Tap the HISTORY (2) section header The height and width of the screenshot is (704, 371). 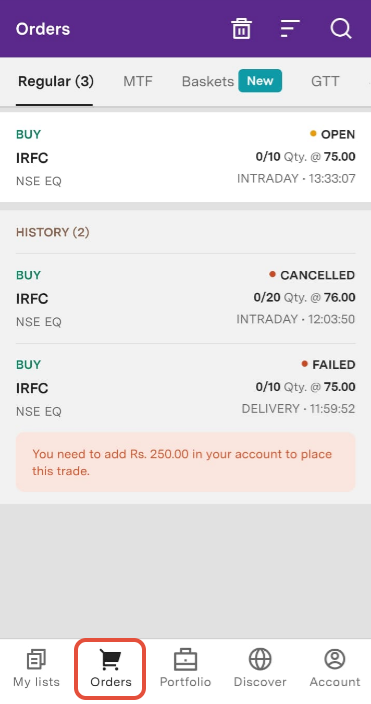coord(53,232)
